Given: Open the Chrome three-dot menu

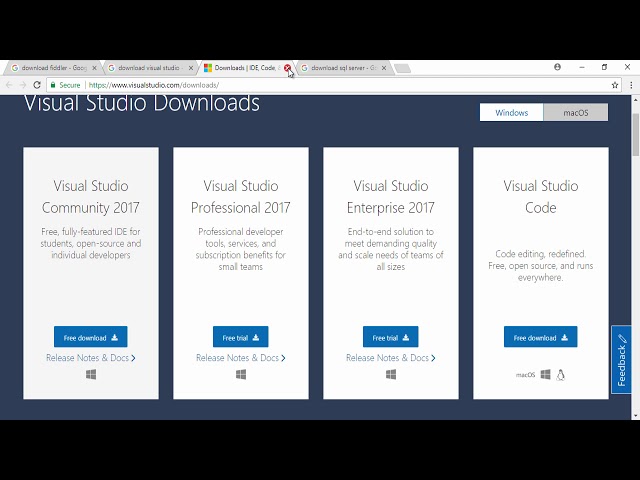Looking at the screenshot, I should [x=631, y=85].
